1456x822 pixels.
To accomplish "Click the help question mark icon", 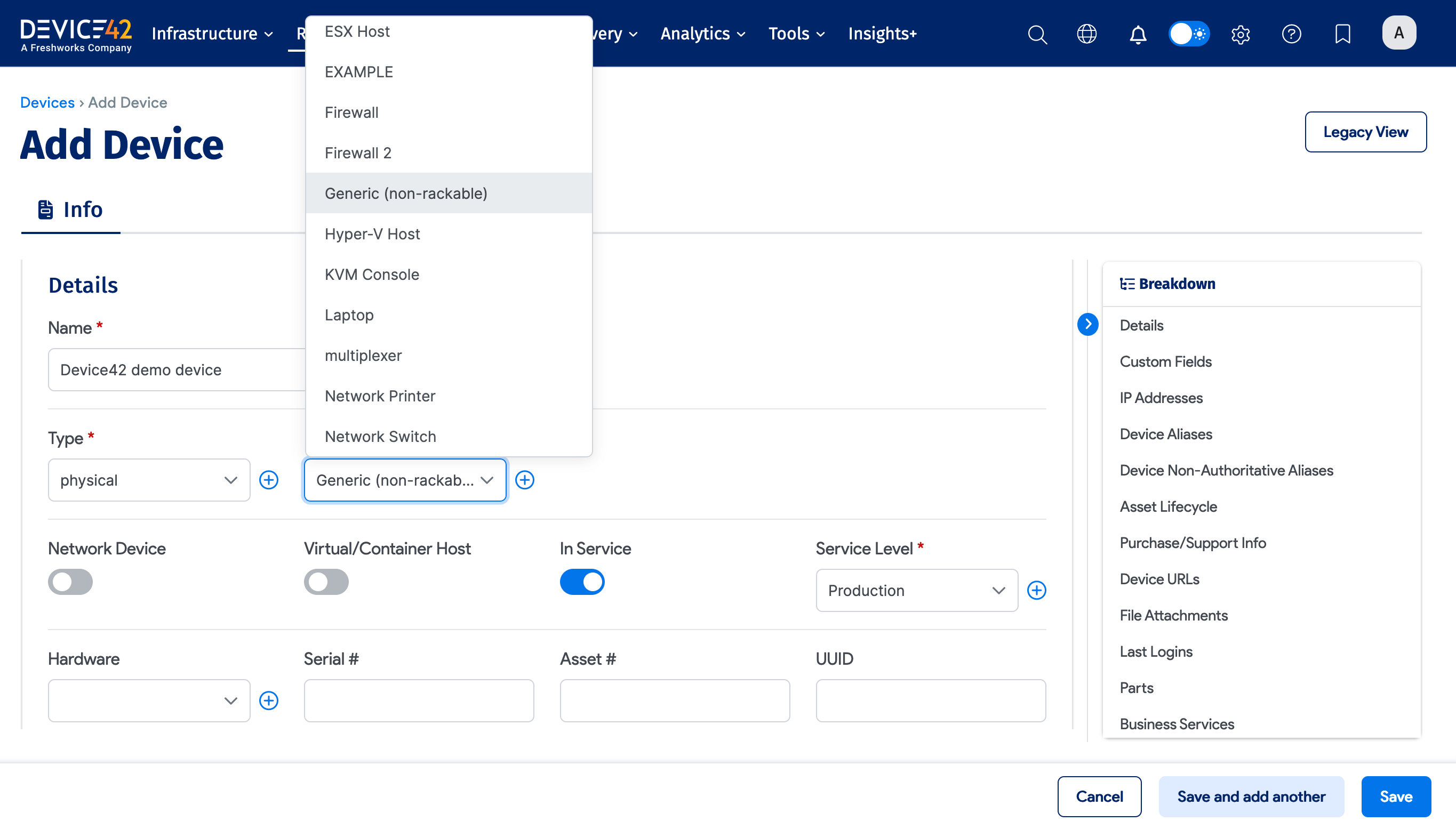I will tap(1291, 34).
